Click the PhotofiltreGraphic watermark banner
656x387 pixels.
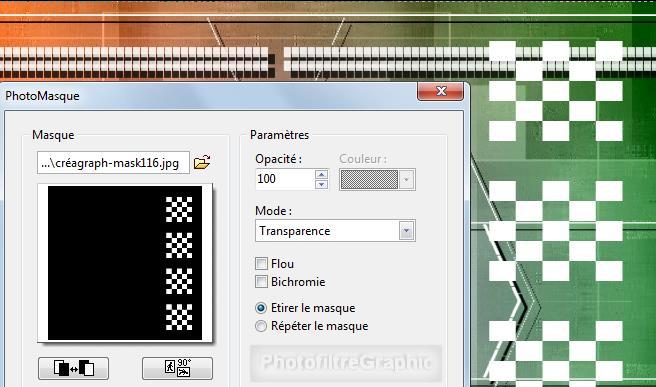tap(346, 363)
